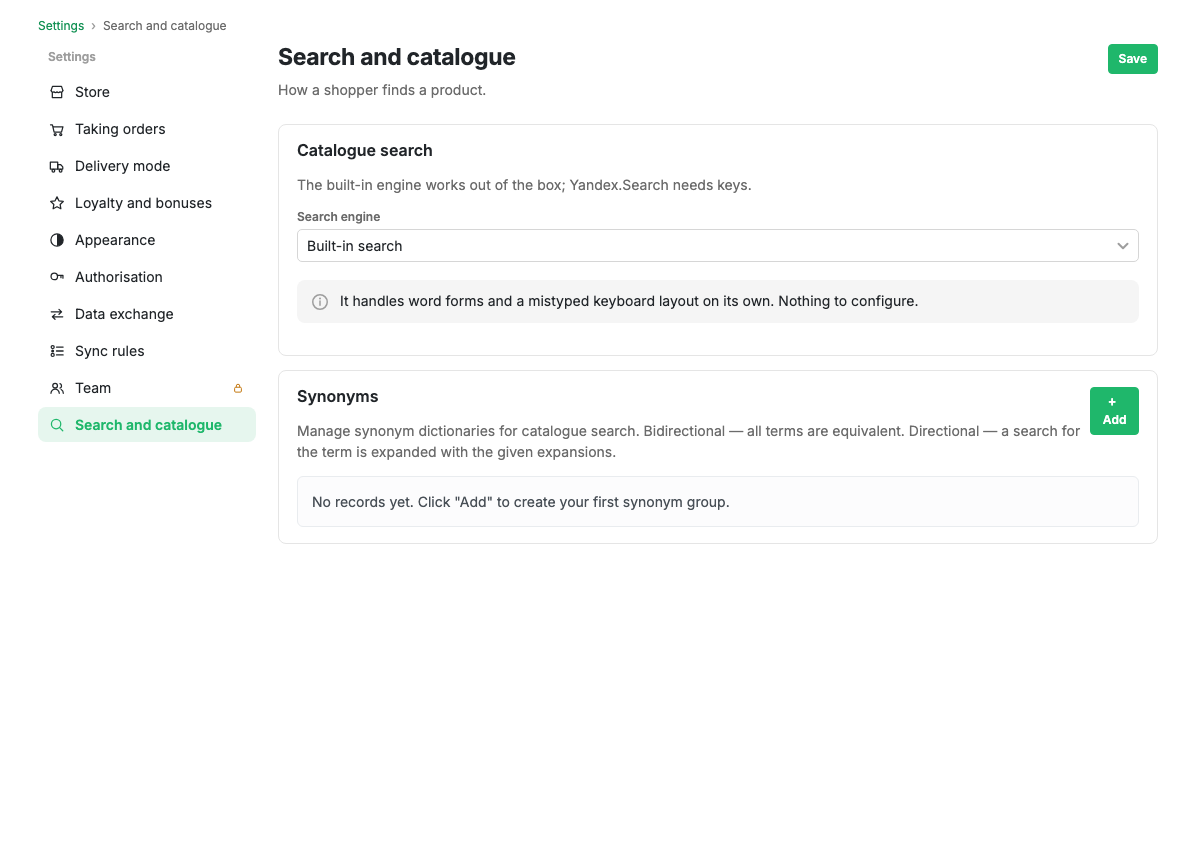Viewport: 1196px width, 848px height.
Task: Select Loyalty and bonuses in sidebar
Action: [146, 204]
